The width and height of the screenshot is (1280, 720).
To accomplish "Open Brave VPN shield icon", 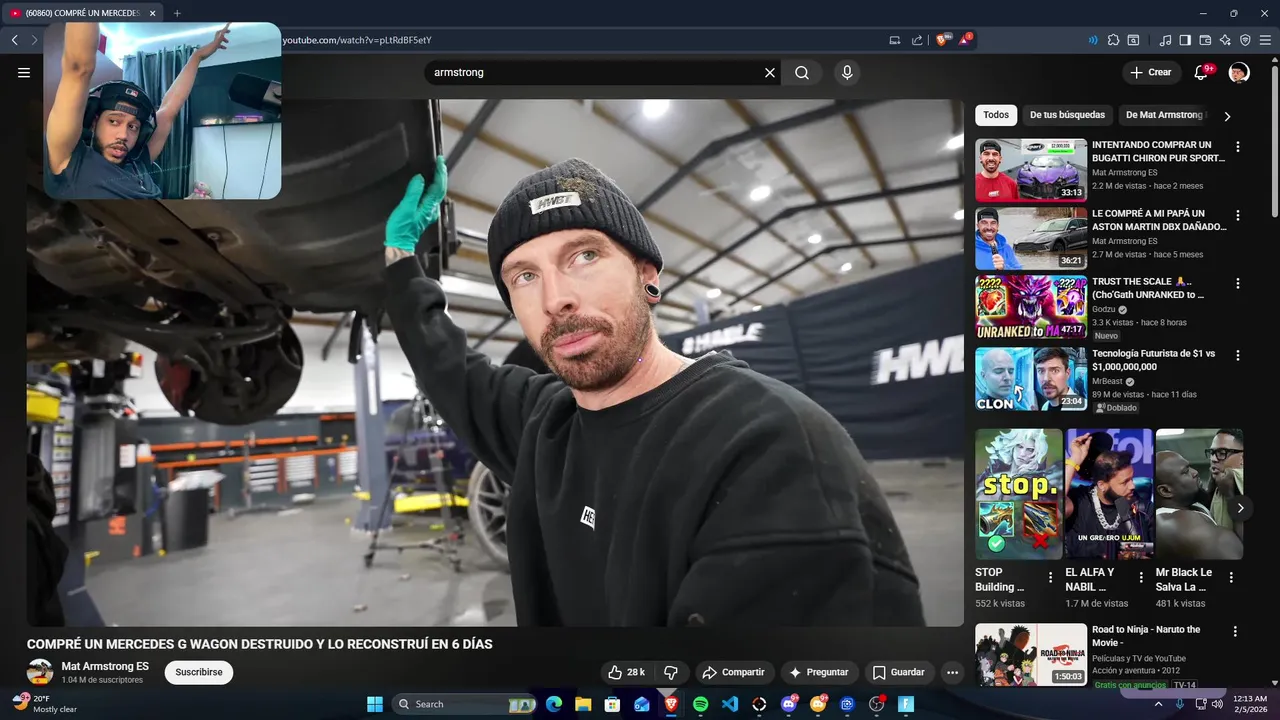I will 1245,40.
